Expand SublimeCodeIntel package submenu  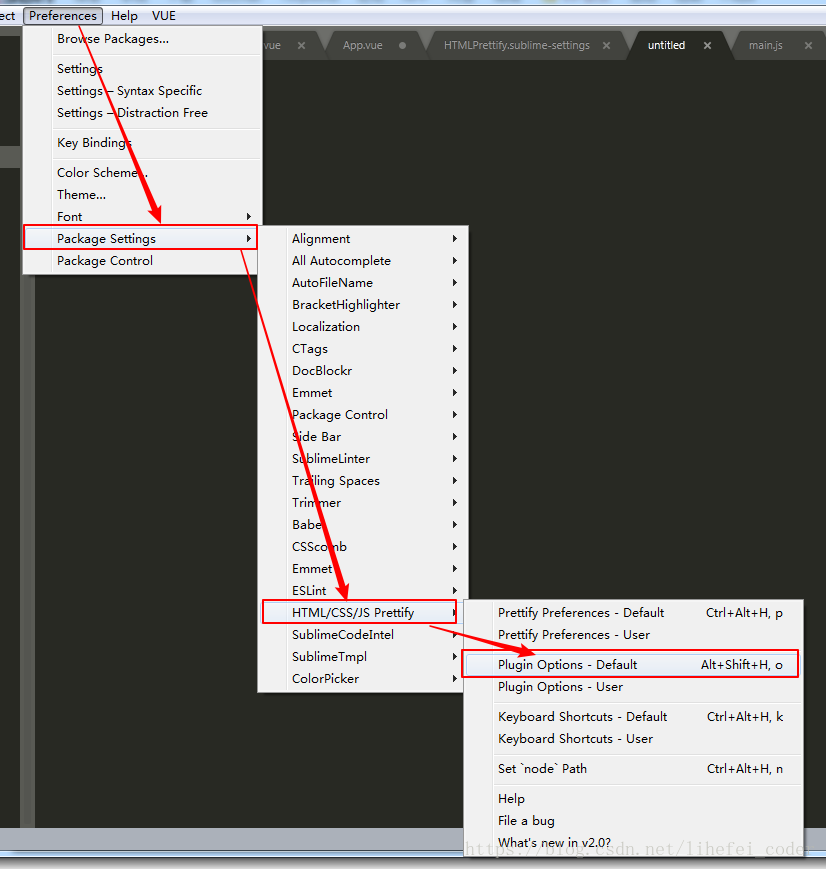coord(363,635)
